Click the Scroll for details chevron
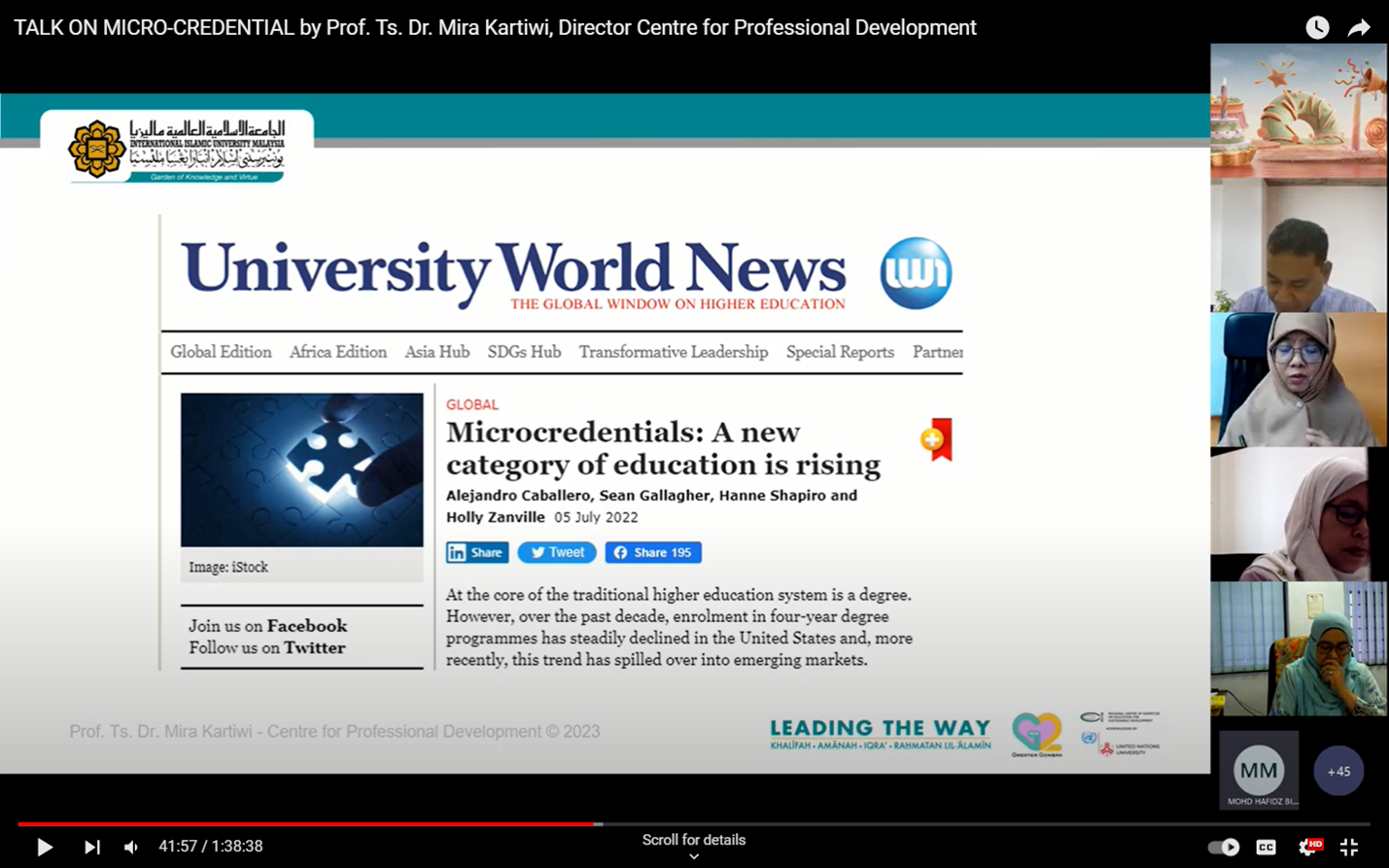Viewport: 1389px width, 868px height. coord(694,856)
